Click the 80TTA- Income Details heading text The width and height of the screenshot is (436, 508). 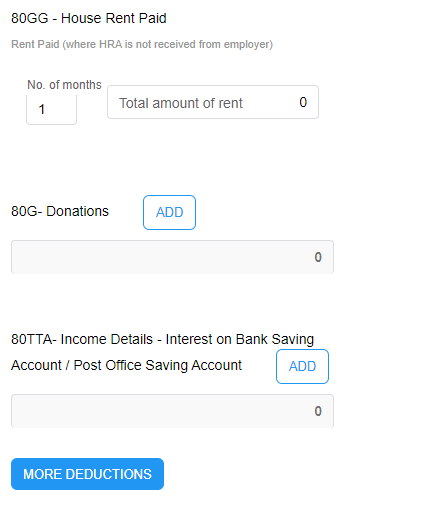(162, 339)
